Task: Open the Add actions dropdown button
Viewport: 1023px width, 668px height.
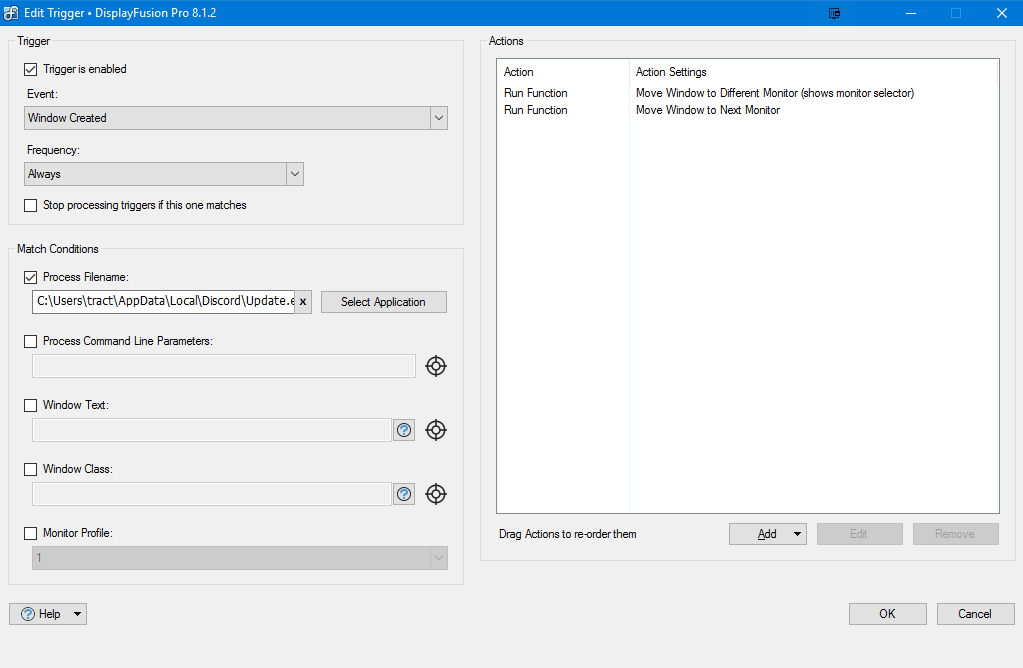Action: [x=767, y=534]
